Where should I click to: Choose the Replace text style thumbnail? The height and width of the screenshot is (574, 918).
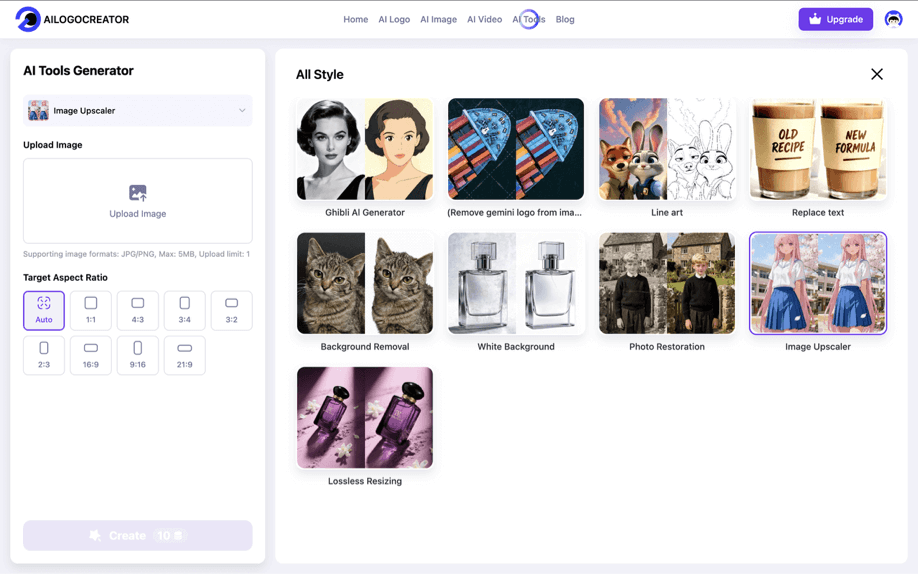[x=818, y=149]
